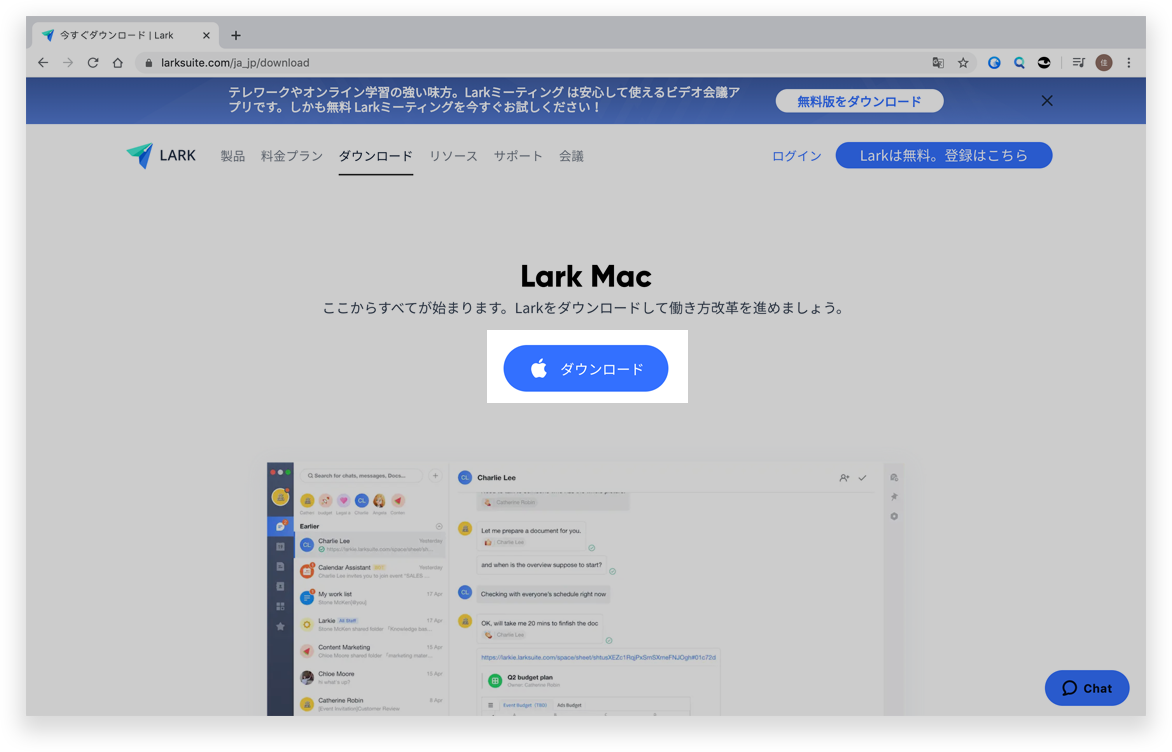This screenshot has width=1172, height=752.
Task: Go back using the browser back arrow
Action: pyautogui.click(x=43, y=63)
